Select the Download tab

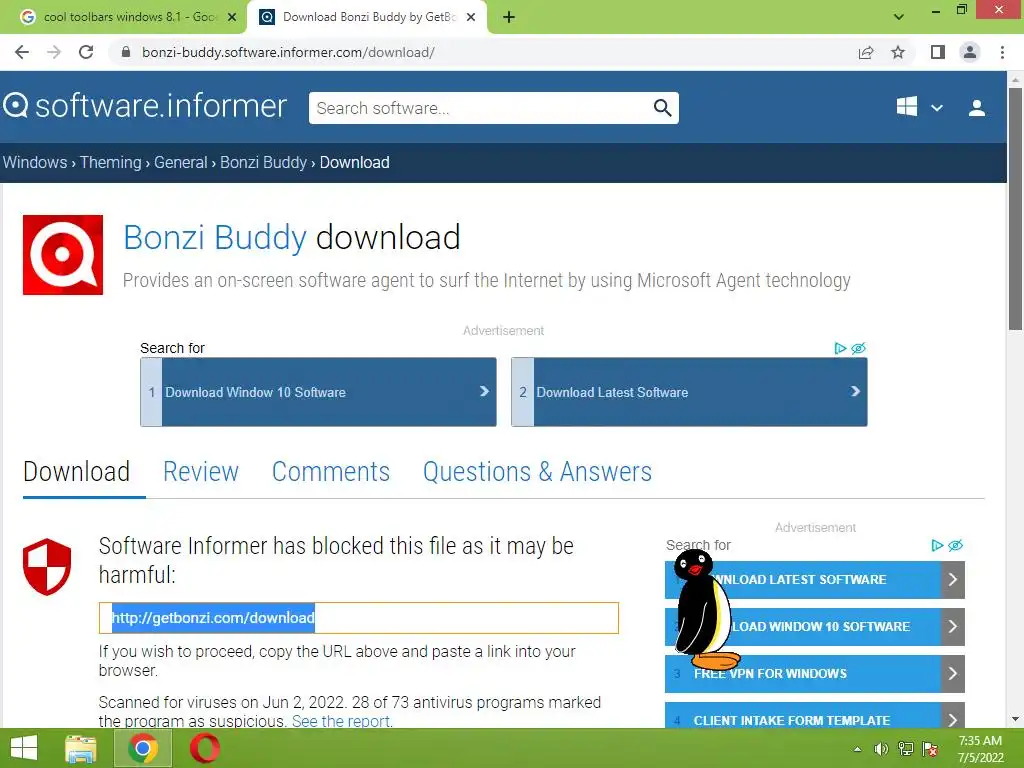(x=76, y=472)
